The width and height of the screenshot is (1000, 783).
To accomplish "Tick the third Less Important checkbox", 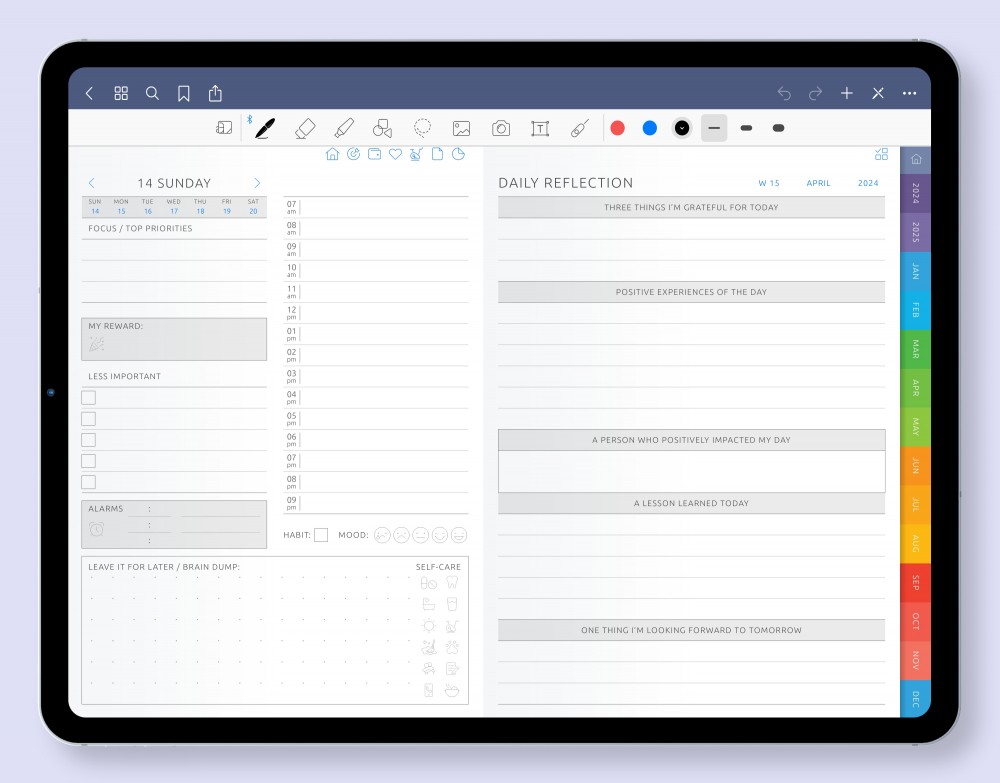I will coord(89,440).
